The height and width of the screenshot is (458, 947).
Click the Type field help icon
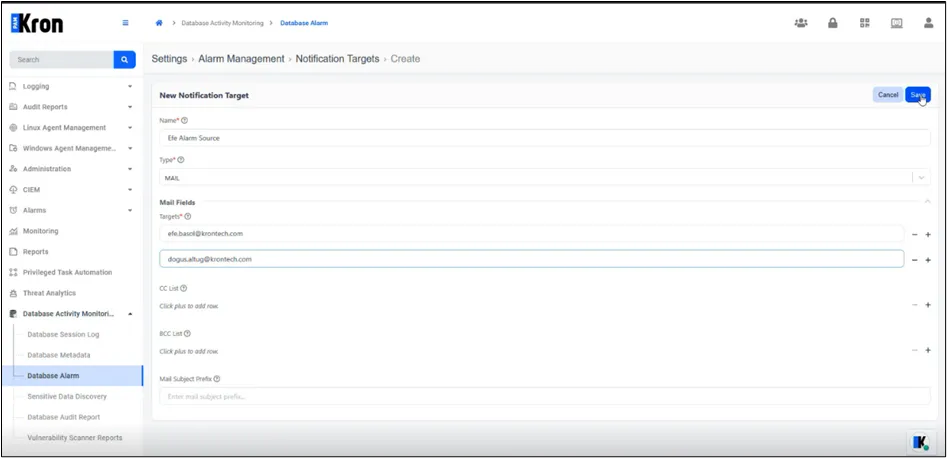(x=181, y=160)
